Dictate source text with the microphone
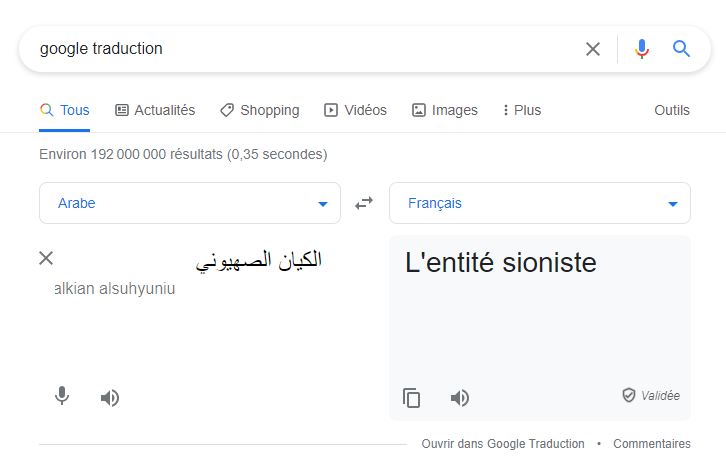 [x=62, y=397]
